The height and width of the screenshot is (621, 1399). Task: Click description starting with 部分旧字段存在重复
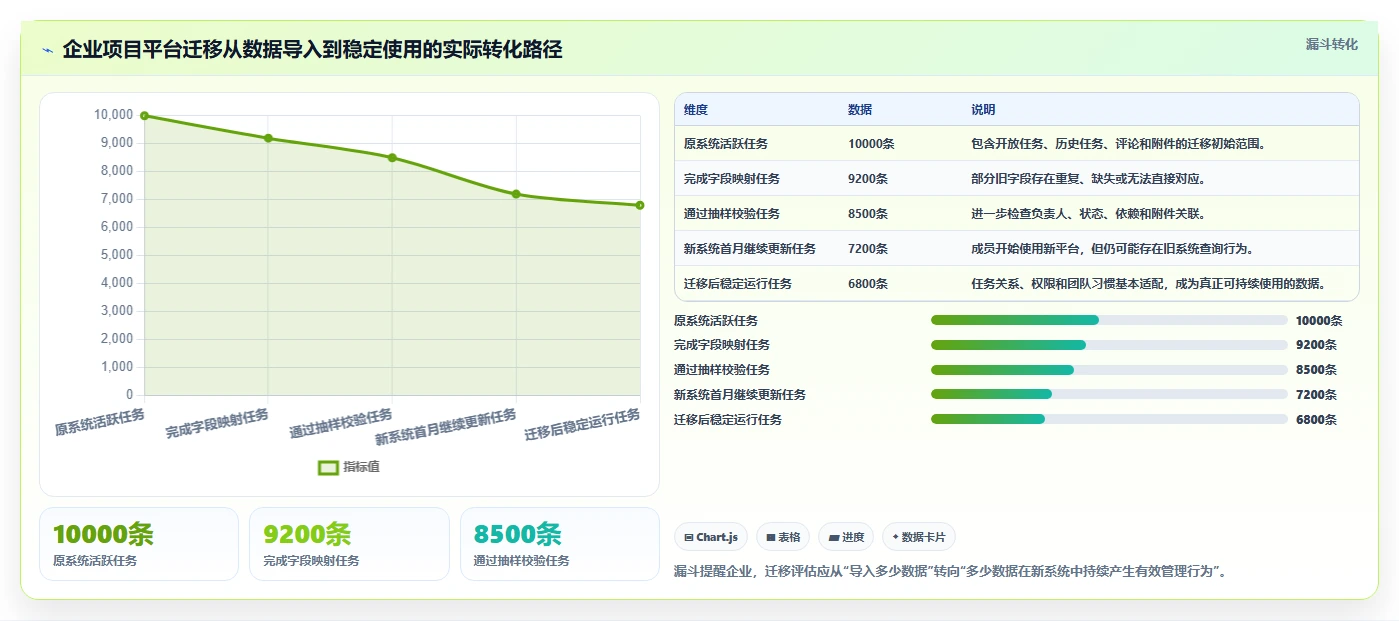(x=1088, y=179)
